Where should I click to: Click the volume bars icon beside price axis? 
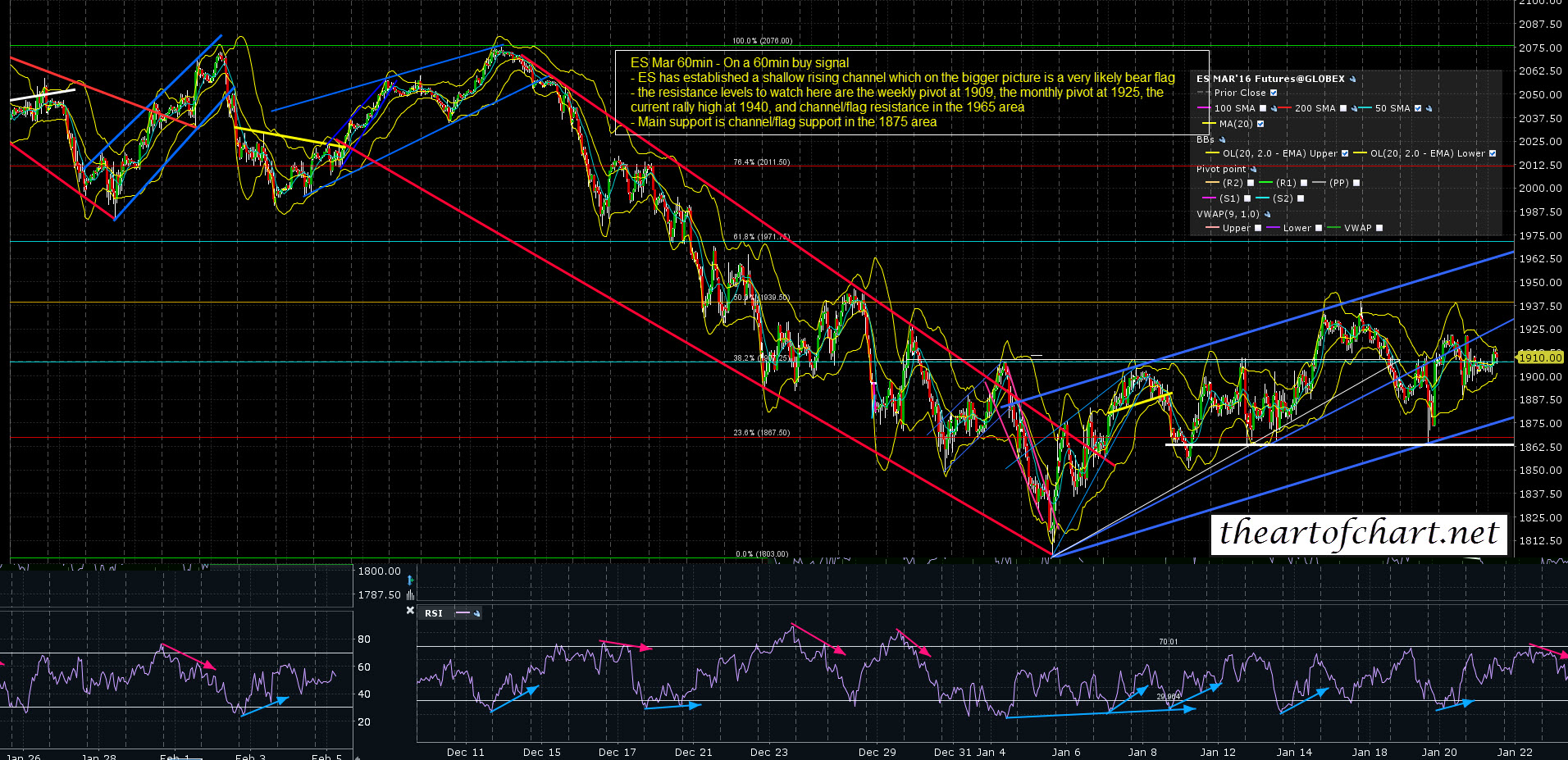pyautogui.click(x=410, y=595)
